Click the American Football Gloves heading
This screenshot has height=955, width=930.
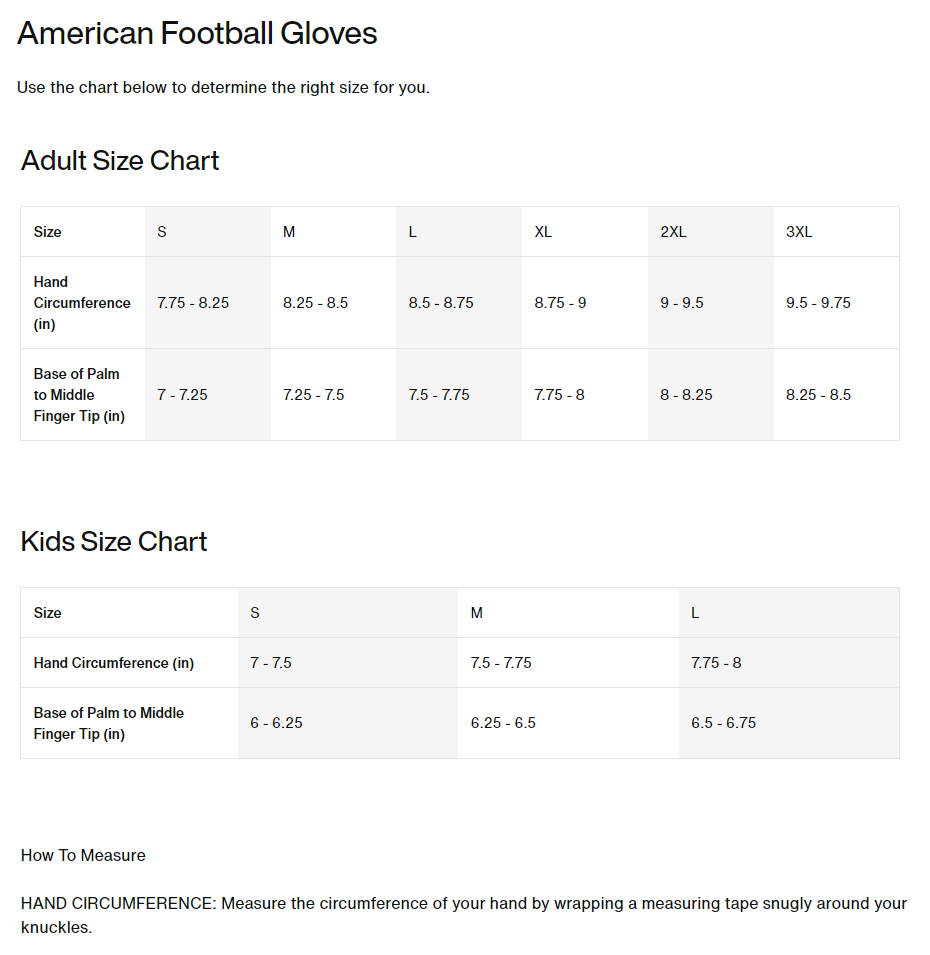[197, 33]
